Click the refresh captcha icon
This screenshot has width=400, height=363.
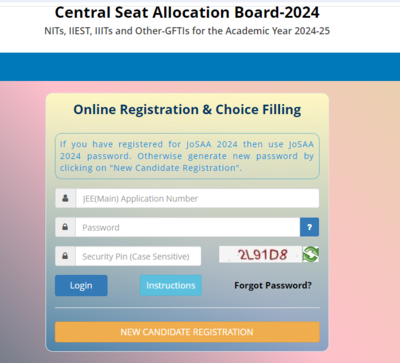(x=311, y=254)
